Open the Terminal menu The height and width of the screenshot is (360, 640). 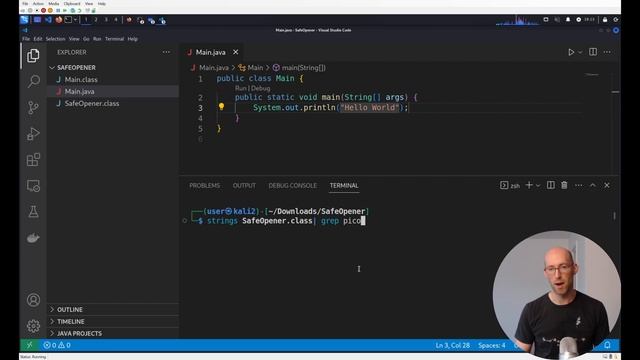tap(114, 39)
